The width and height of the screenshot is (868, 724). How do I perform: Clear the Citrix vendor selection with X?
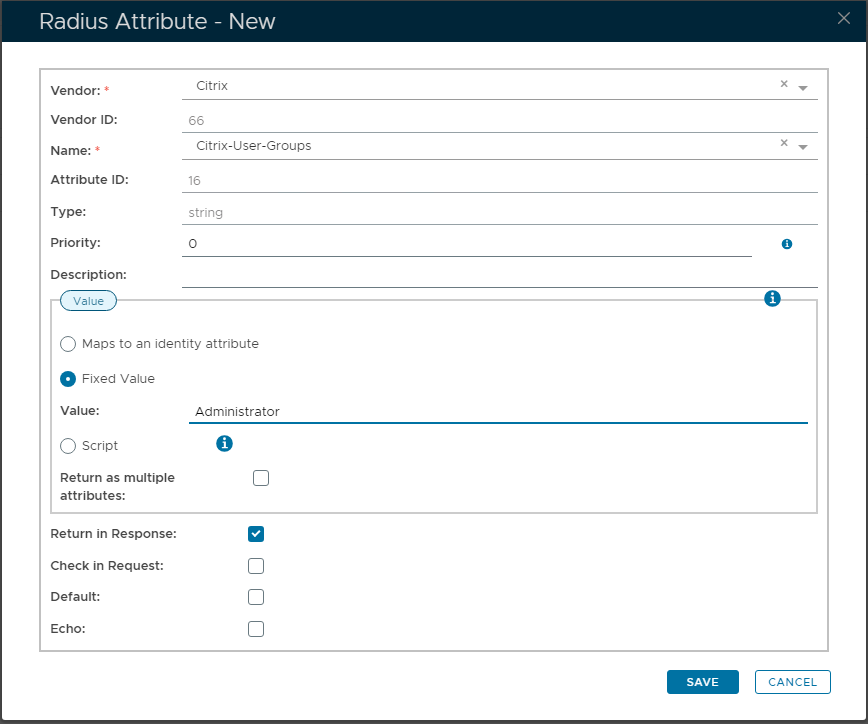pyautogui.click(x=784, y=85)
